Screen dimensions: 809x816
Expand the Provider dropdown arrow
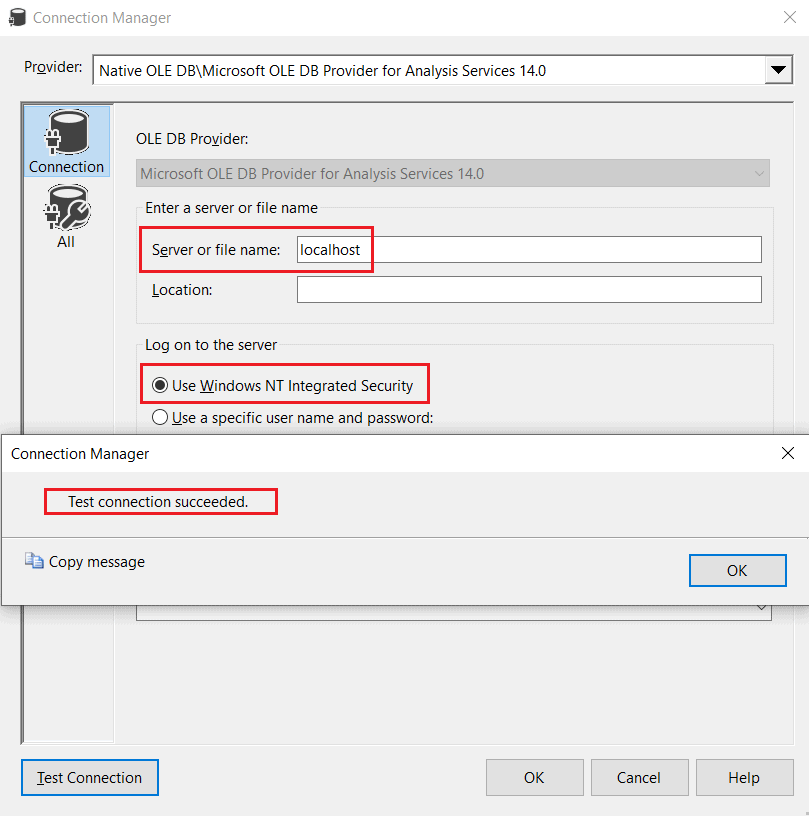pyautogui.click(x=777, y=70)
